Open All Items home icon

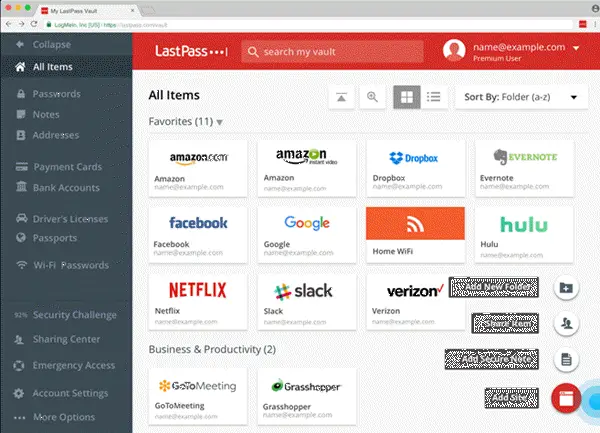[x=20, y=67]
